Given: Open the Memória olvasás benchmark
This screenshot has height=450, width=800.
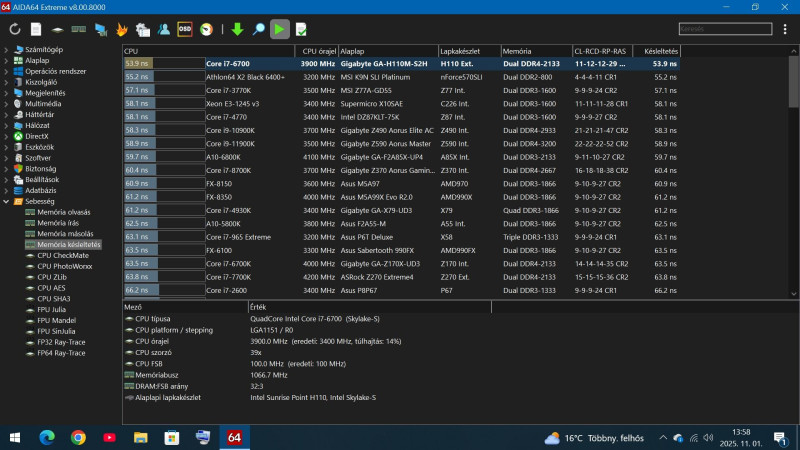Looking at the screenshot, I should (x=63, y=212).
